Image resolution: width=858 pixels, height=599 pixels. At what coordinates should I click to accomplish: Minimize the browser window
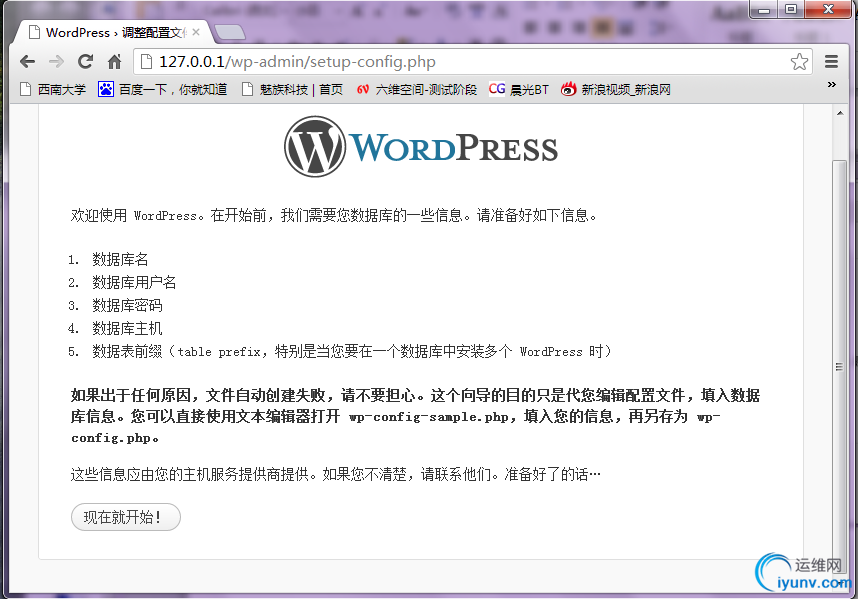(764, 9)
